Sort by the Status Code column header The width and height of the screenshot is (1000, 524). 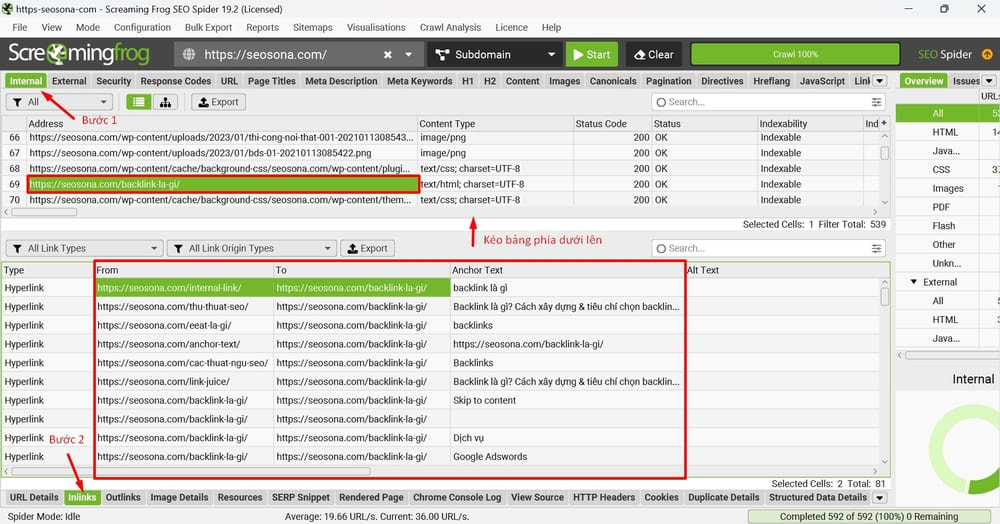[x=612, y=124]
